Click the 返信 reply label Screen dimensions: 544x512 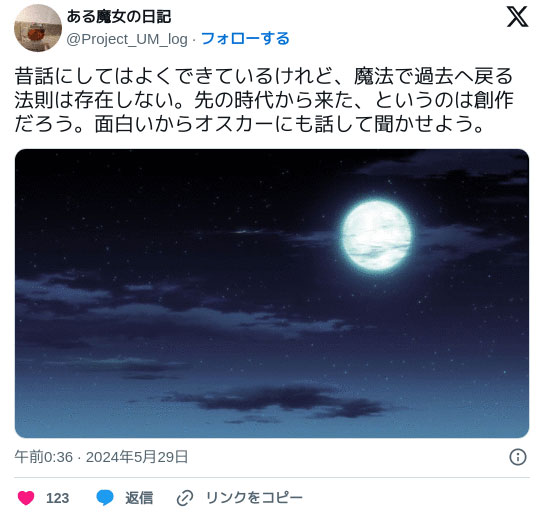click(139, 498)
